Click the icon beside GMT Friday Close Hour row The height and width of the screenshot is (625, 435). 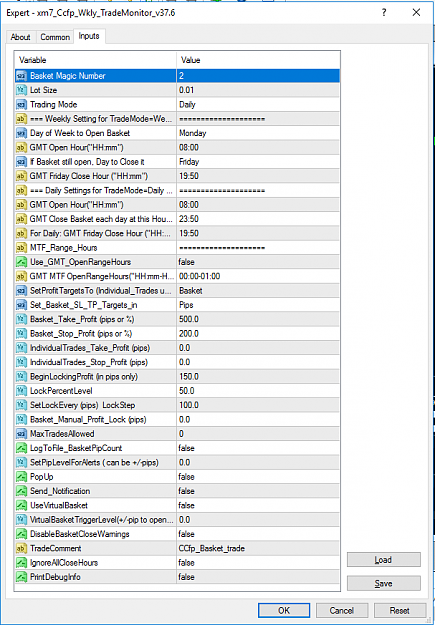(21, 176)
